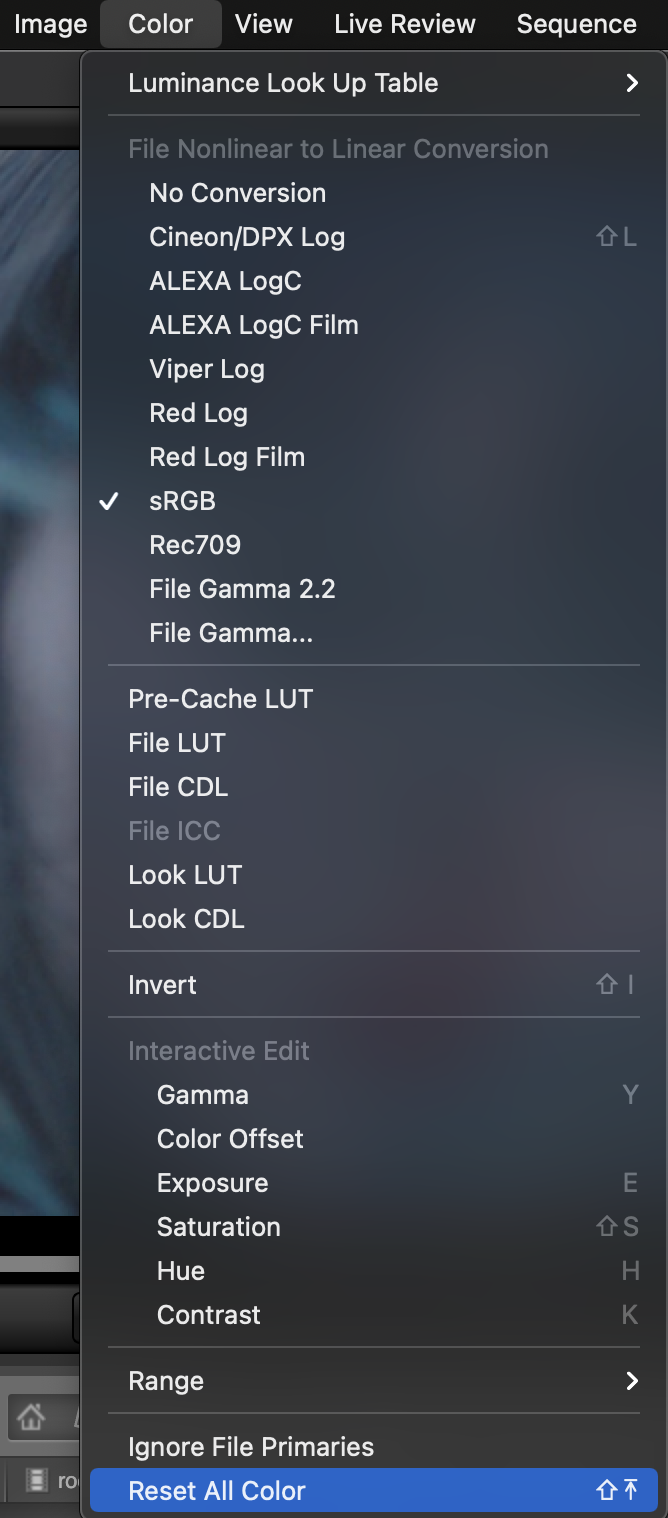Click the Look LUT entry

click(185, 875)
